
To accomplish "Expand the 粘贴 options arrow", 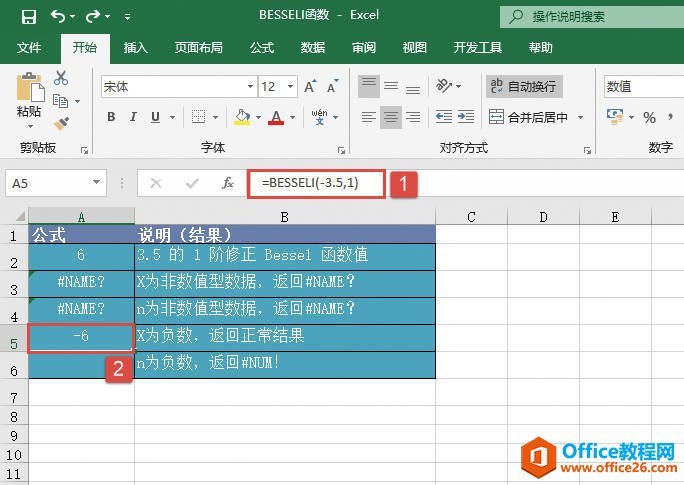I will 30,126.
